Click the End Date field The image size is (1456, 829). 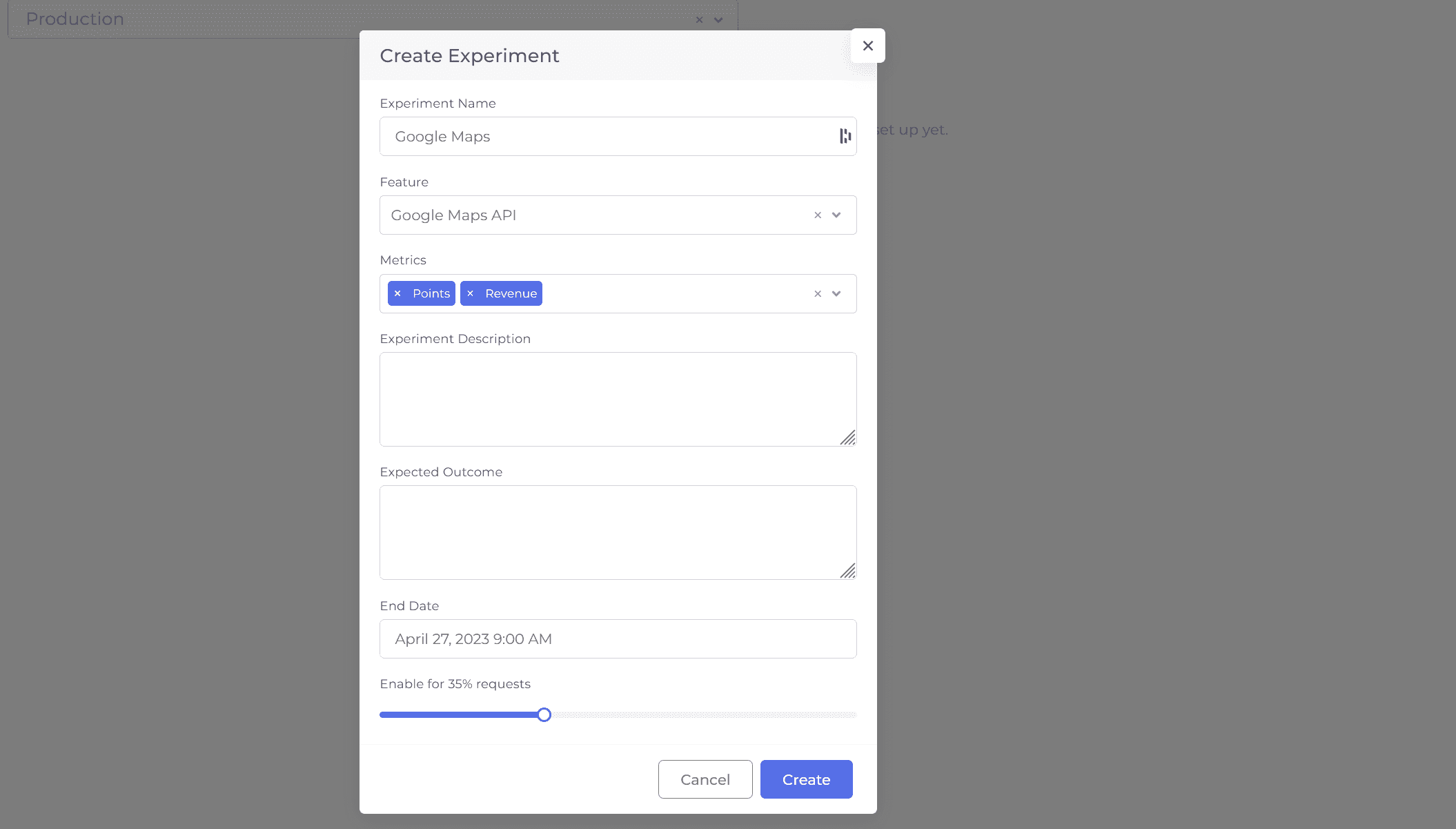coord(618,638)
